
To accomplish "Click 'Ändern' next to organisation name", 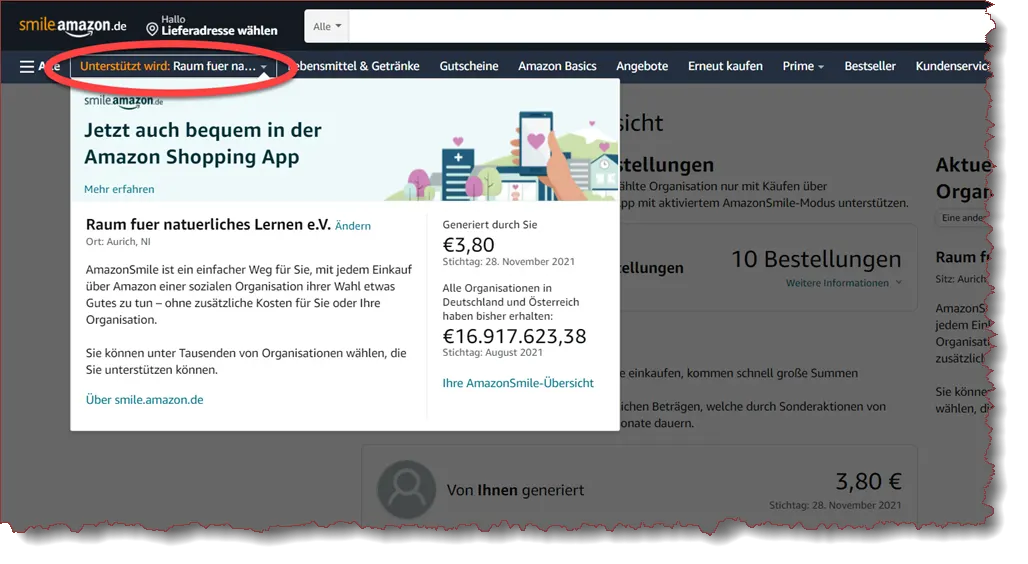I will [x=353, y=226].
